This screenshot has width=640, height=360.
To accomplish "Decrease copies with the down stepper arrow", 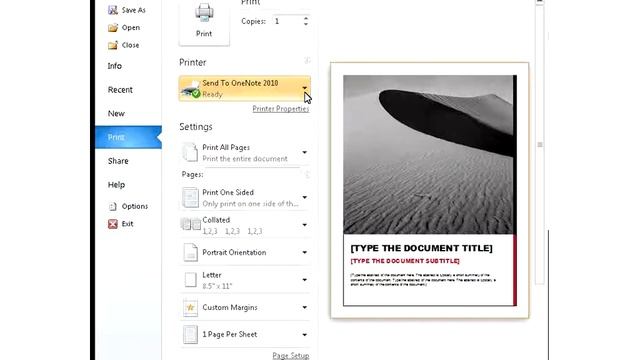I will click(x=306, y=24).
